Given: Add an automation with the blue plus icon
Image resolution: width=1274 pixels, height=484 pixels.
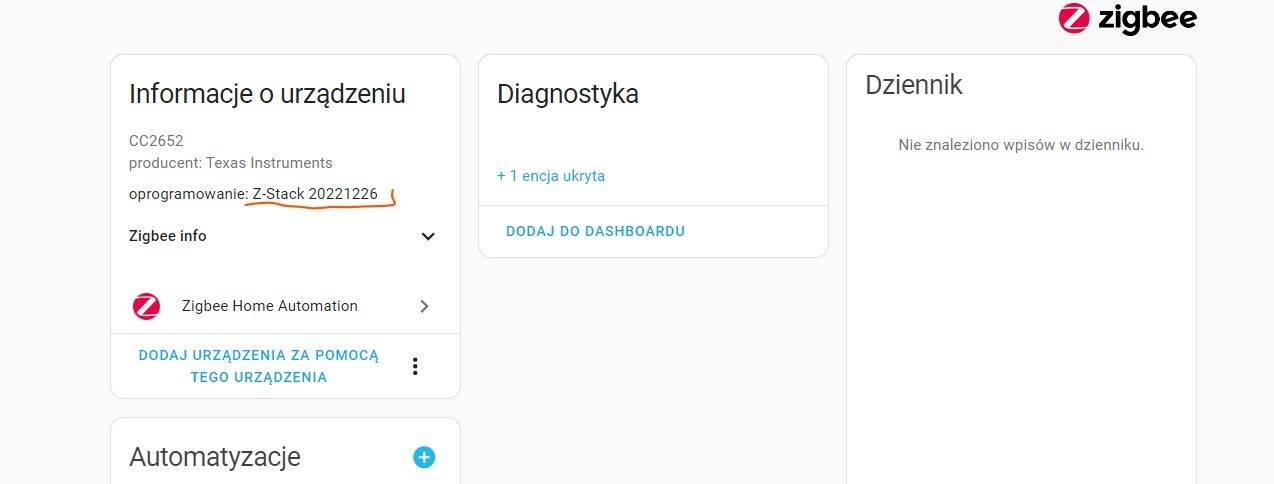Looking at the screenshot, I should 424,457.
